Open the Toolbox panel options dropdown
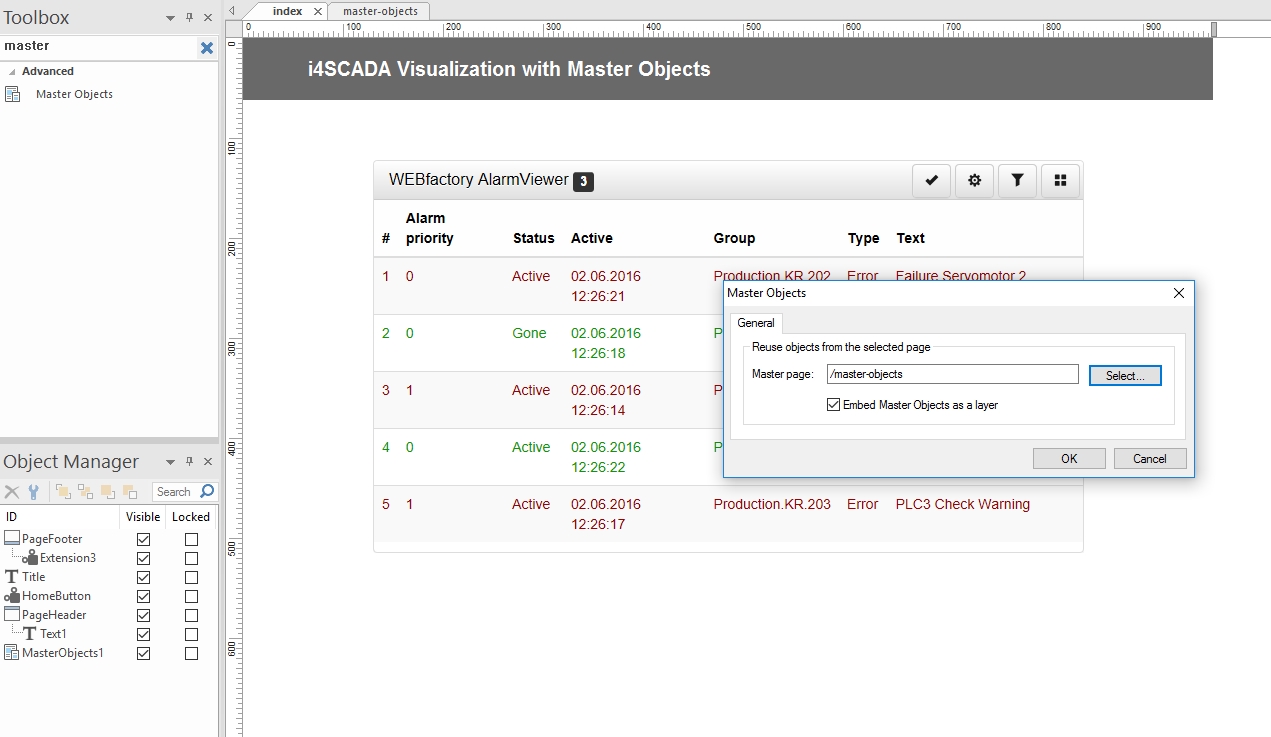This screenshot has height=737, width=1271. point(170,18)
